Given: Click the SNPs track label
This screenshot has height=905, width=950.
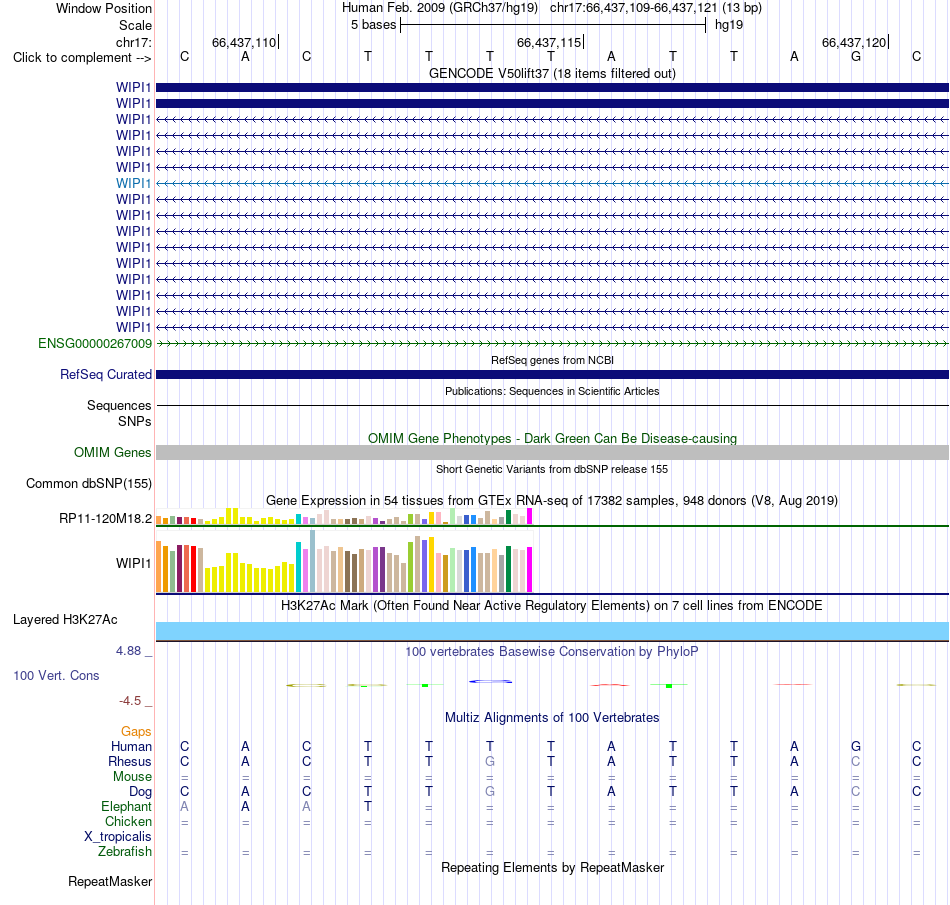Looking at the screenshot, I should click(x=135, y=421).
